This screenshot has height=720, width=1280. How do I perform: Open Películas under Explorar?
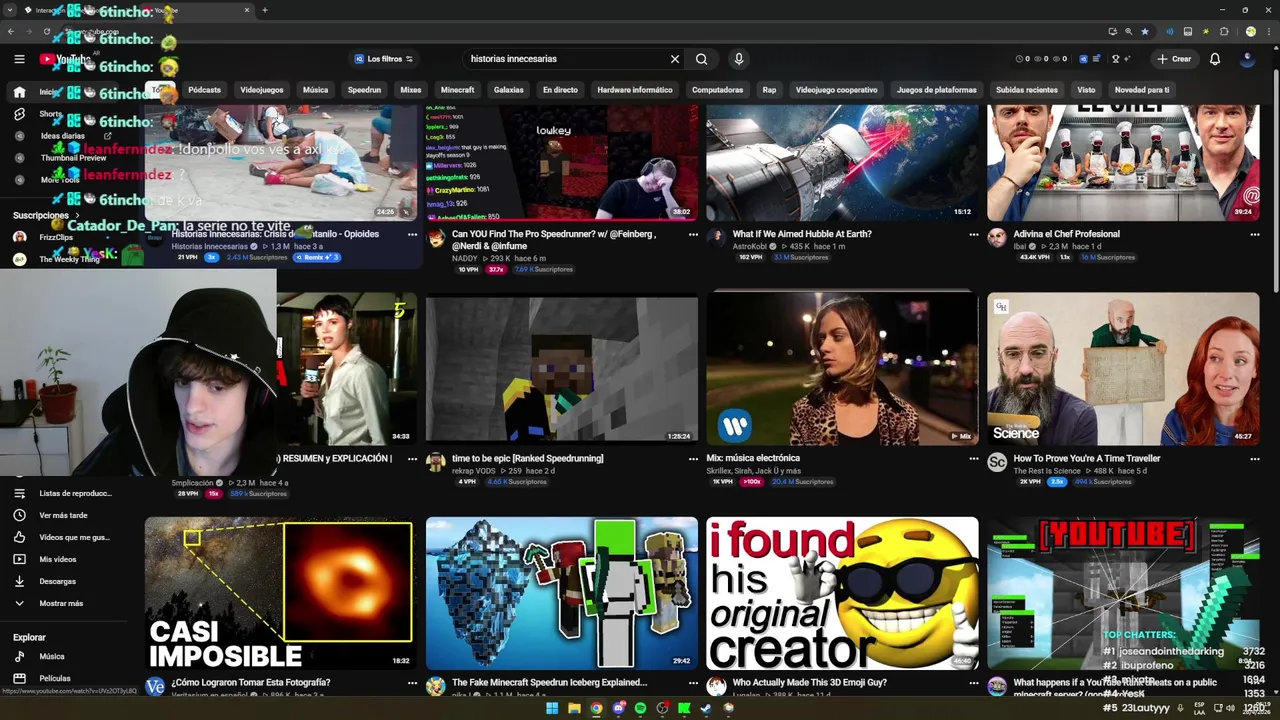coord(55,678)
